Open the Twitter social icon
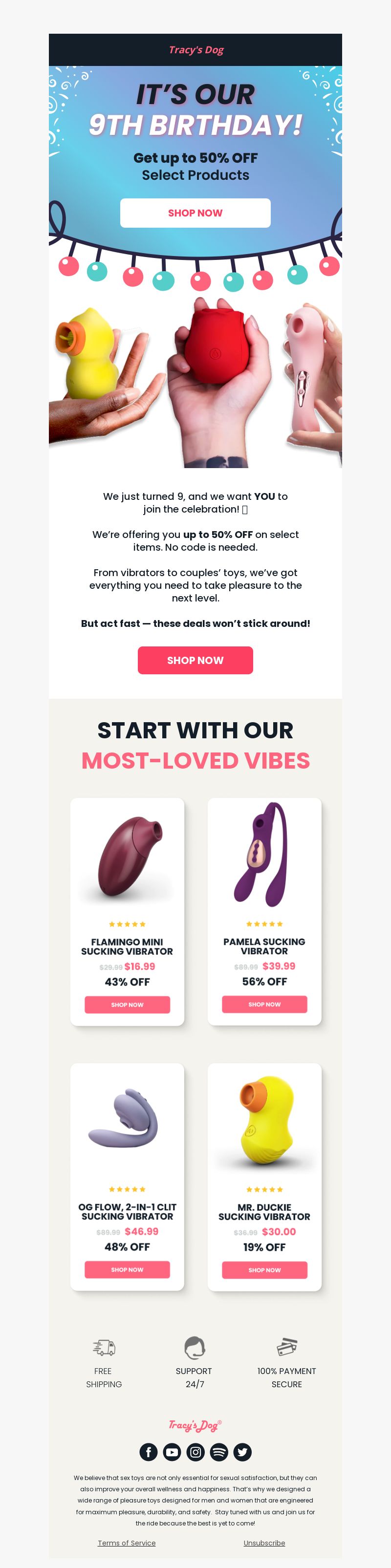The height and width of the screenshot is (1568, 391). click(x=242, y=1452)
